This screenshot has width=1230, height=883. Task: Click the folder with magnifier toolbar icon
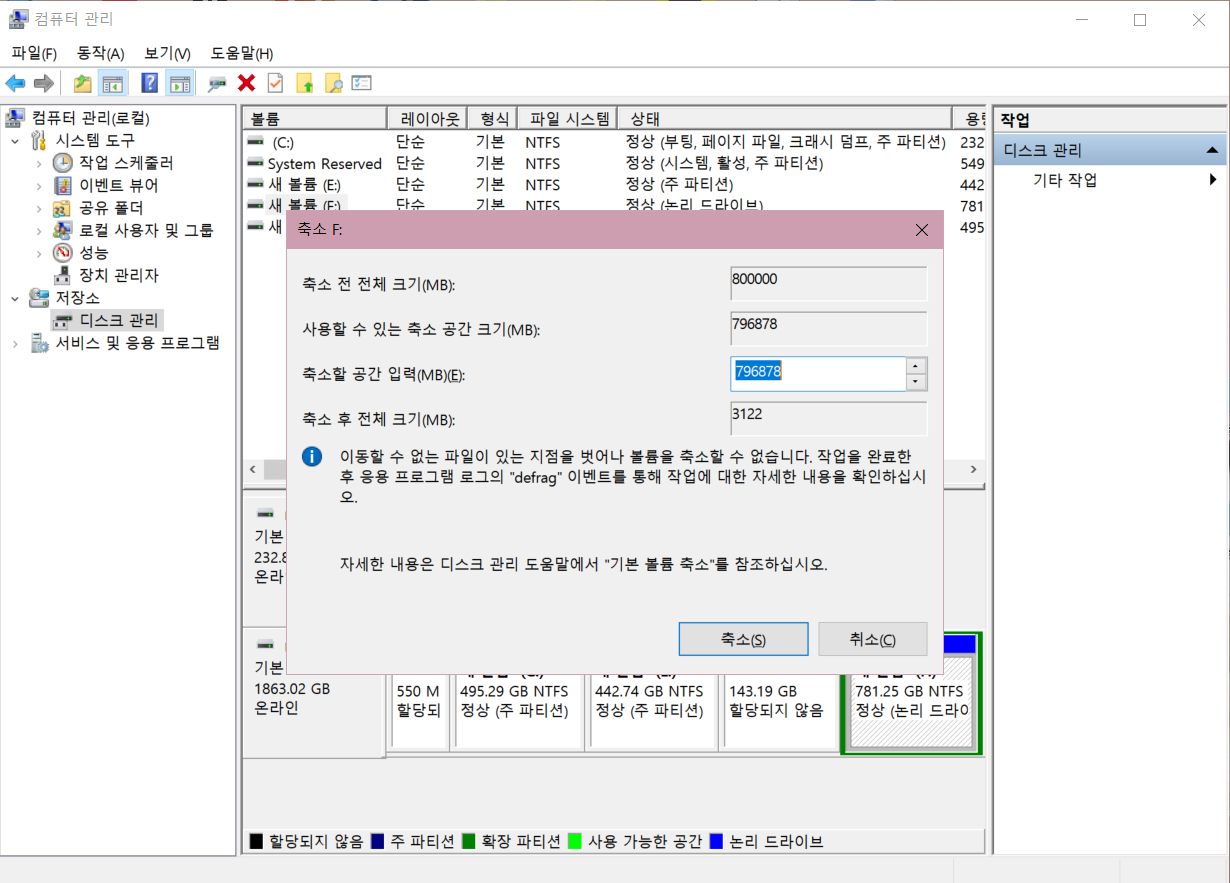(x=335, y=83)
